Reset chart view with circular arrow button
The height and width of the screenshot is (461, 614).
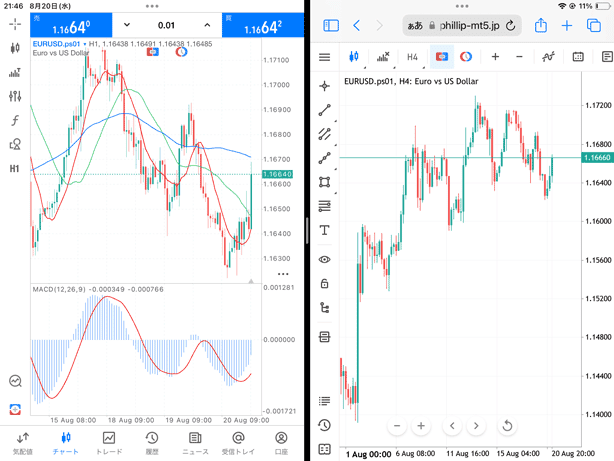(507, 426)
